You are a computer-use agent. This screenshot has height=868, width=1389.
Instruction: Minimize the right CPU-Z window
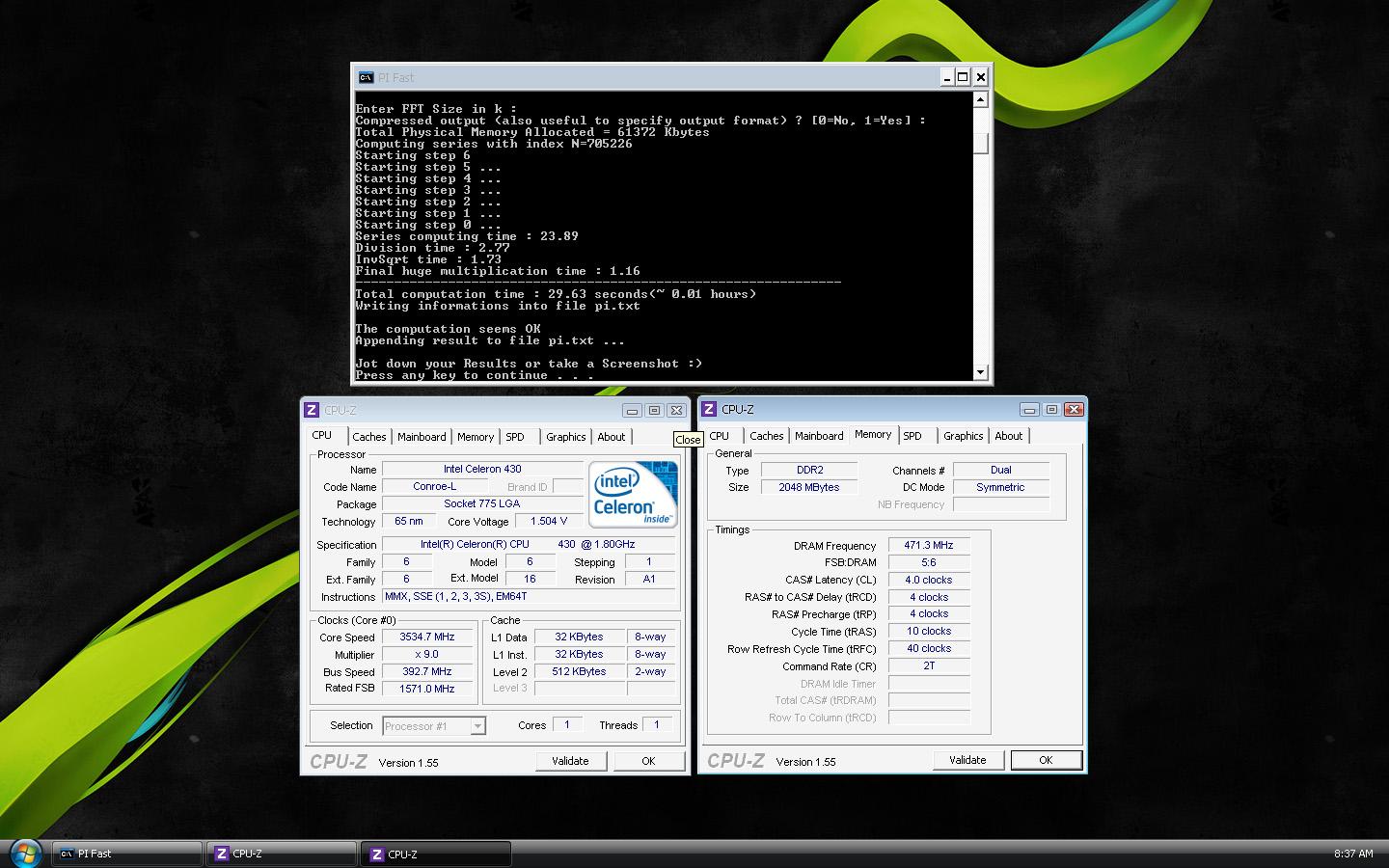point(1029,409)
